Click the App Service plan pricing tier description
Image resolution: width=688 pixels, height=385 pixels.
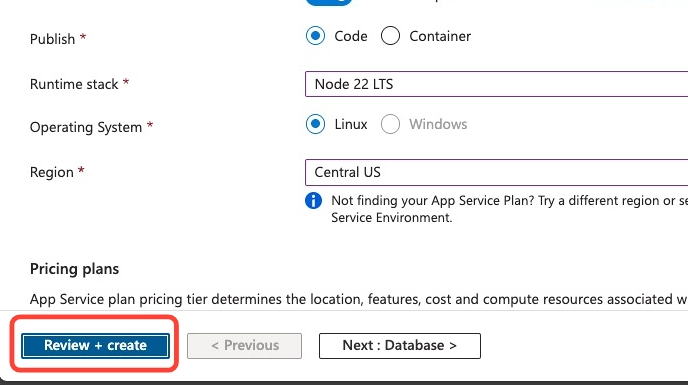pos(358,299)
